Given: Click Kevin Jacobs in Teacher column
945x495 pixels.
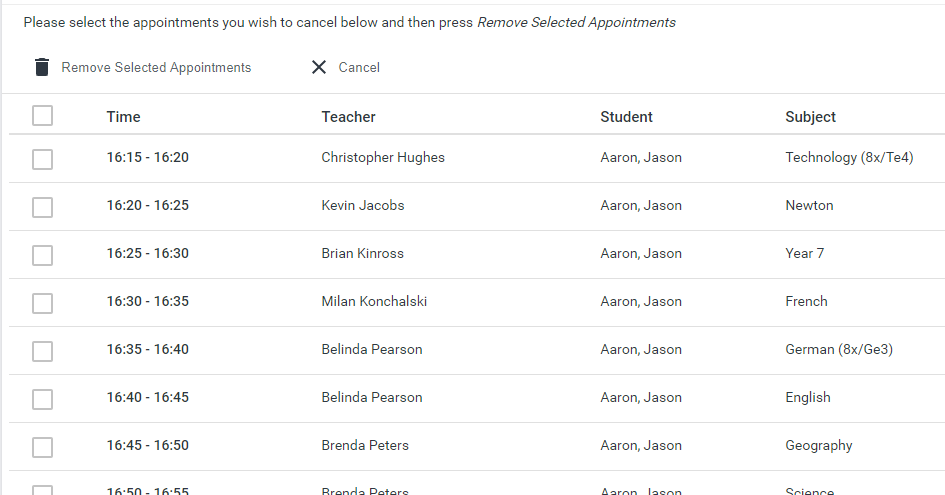Looking at the screenshot, I should 363,205.
